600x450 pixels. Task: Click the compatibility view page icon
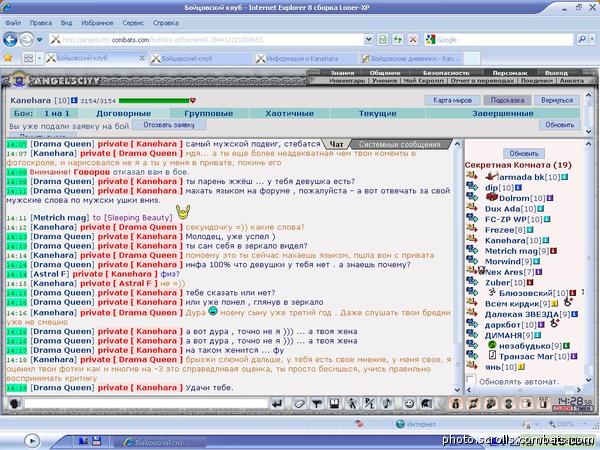[382, 39]
